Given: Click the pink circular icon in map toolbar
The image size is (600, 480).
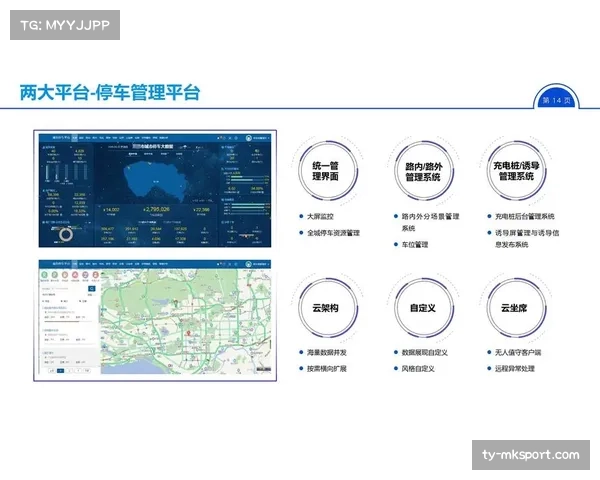Looking at the screenshot, I should pos(75,274).
